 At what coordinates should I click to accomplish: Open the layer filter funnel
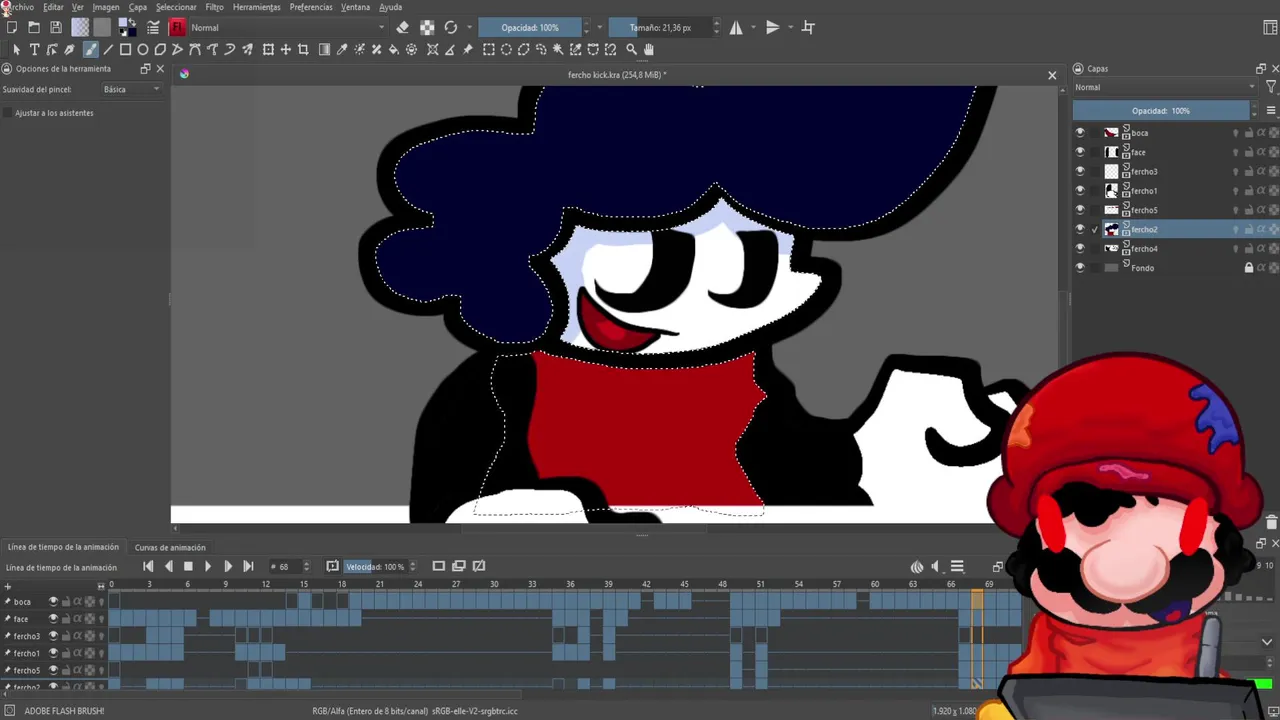1271,87
